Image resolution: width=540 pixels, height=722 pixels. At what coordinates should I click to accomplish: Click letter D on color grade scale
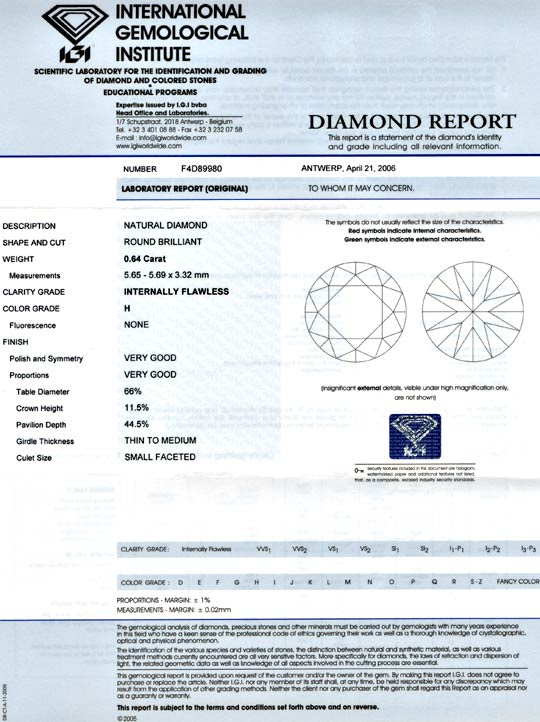coord(180,582)
